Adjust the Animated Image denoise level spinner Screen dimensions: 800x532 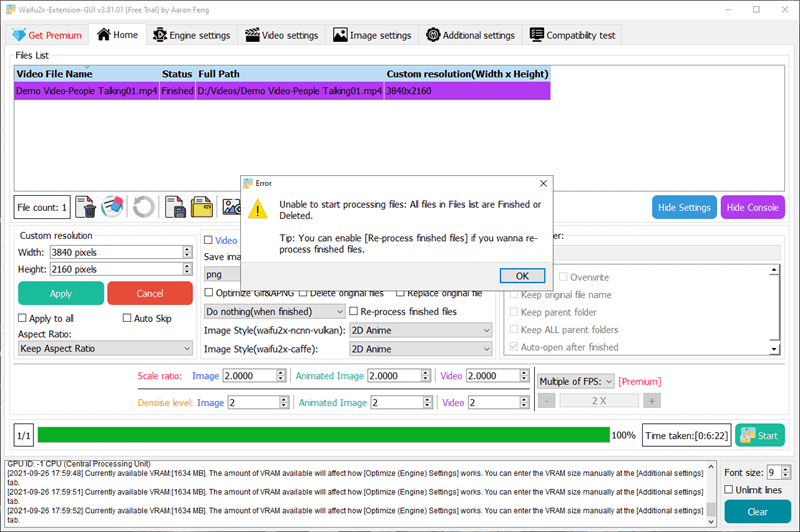pyautogui.click(x=428, y=402)
